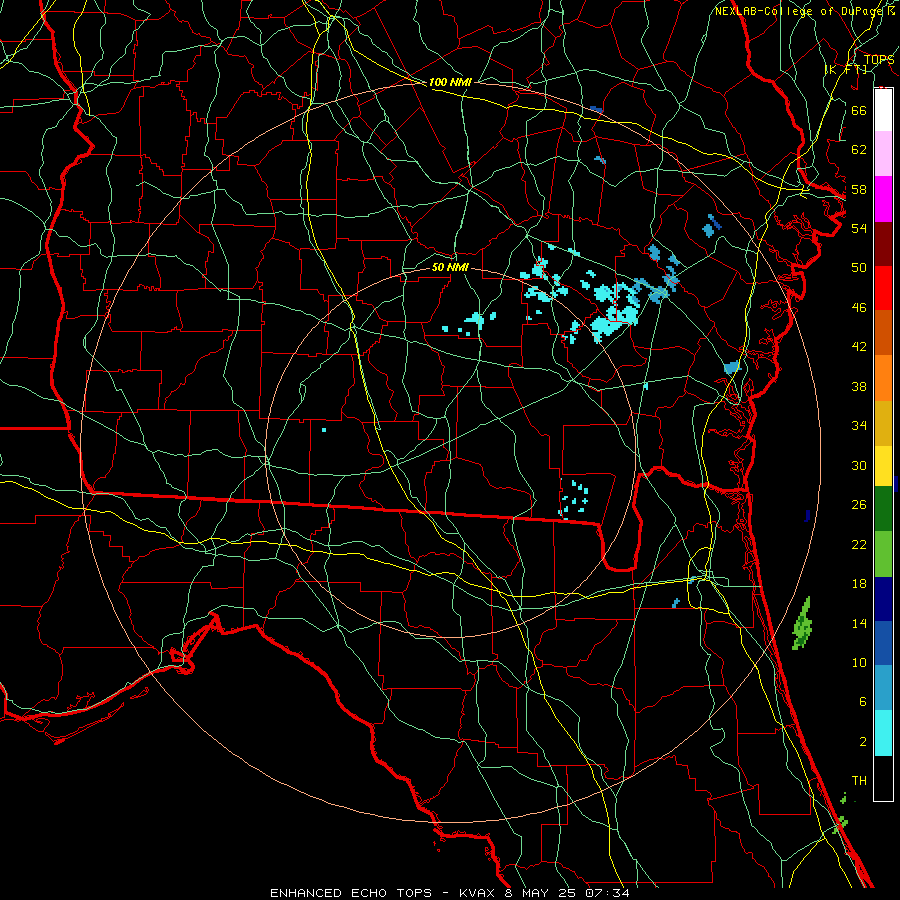The height and width of the screenshot is (900, 900).
Task: Click the maroon legend swatch
Action: (x=883, y=244)
